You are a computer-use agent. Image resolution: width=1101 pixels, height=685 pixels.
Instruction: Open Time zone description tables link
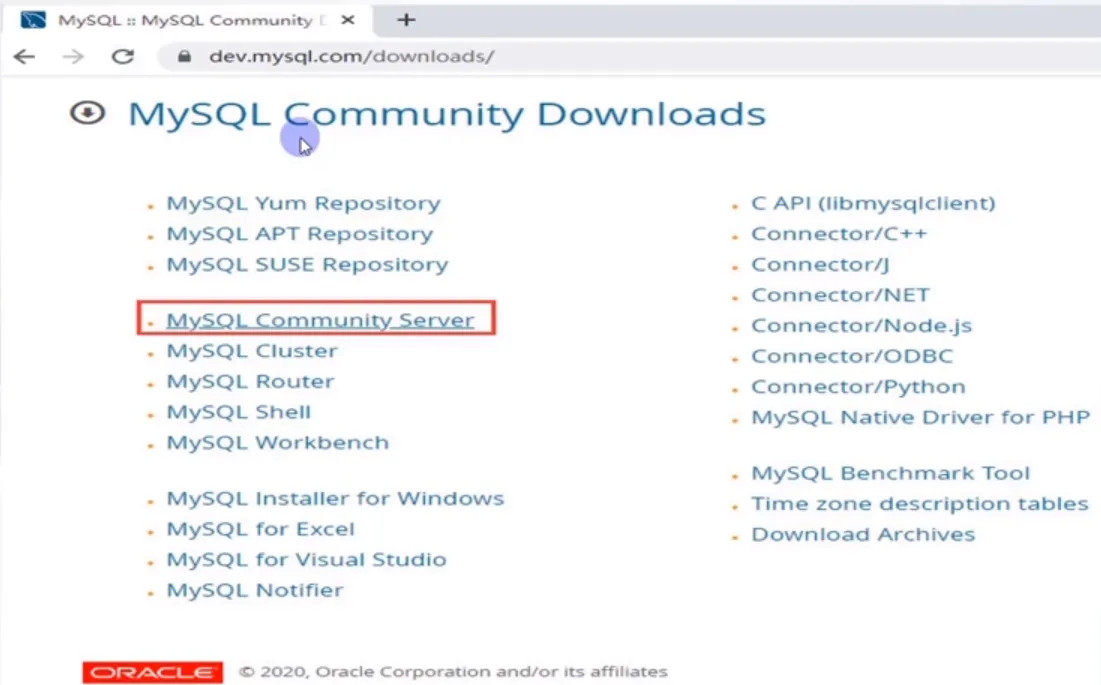click(x=920, y=504)
